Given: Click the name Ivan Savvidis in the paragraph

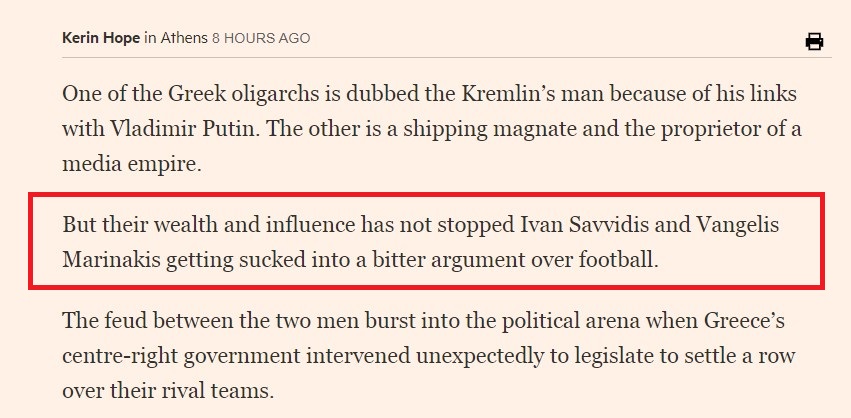Looking at the screenshot, I should (x=581, y=224).
